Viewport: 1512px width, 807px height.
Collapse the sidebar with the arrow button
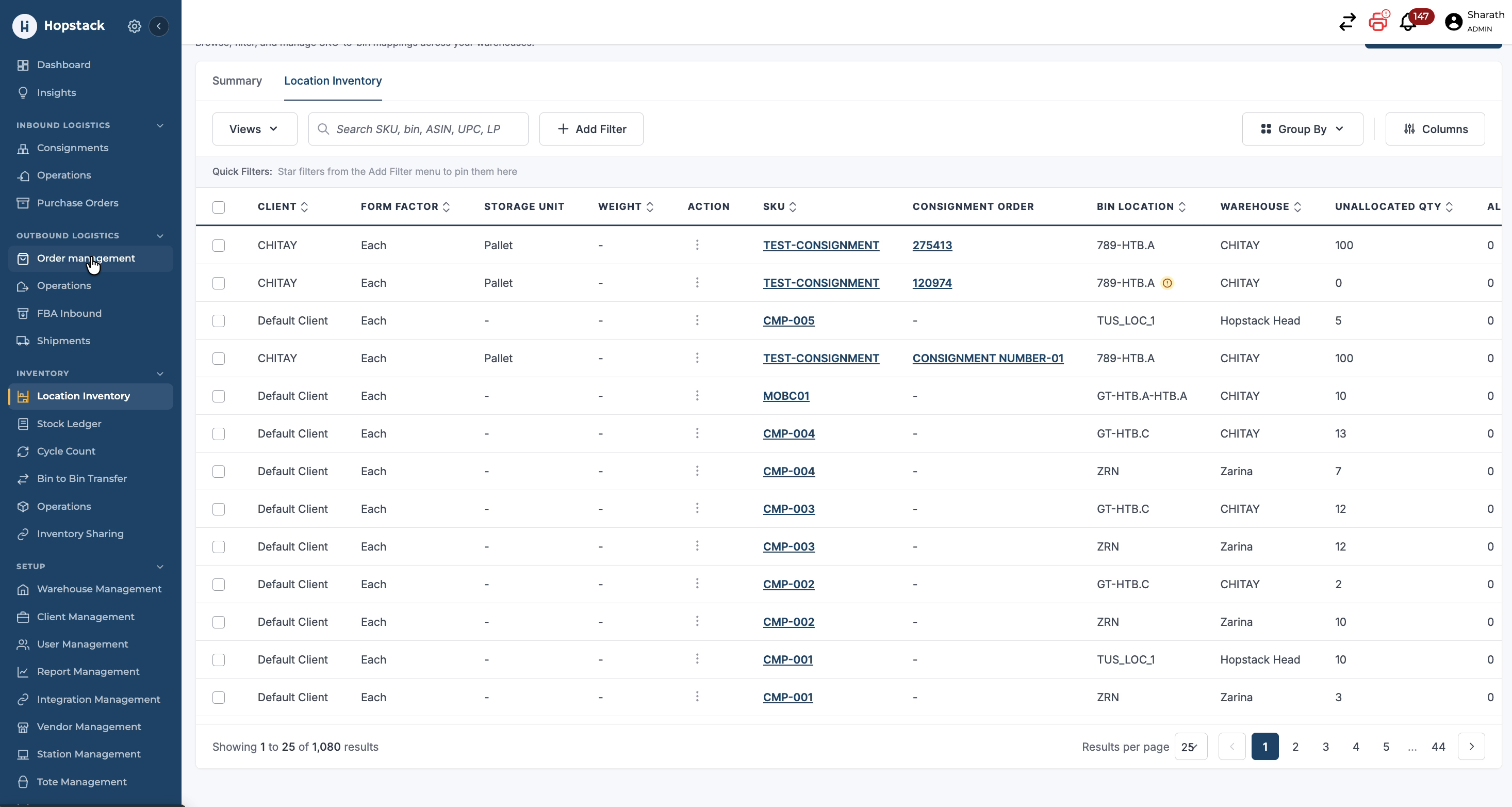point(158,26)
